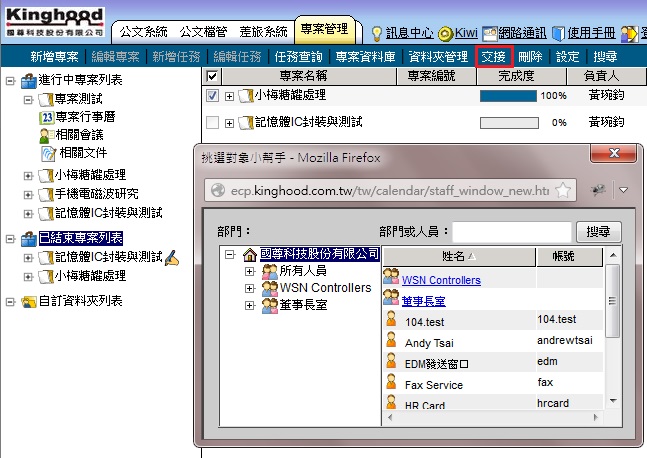Open the 專案行事曆 calendar icon

point(46,118)
